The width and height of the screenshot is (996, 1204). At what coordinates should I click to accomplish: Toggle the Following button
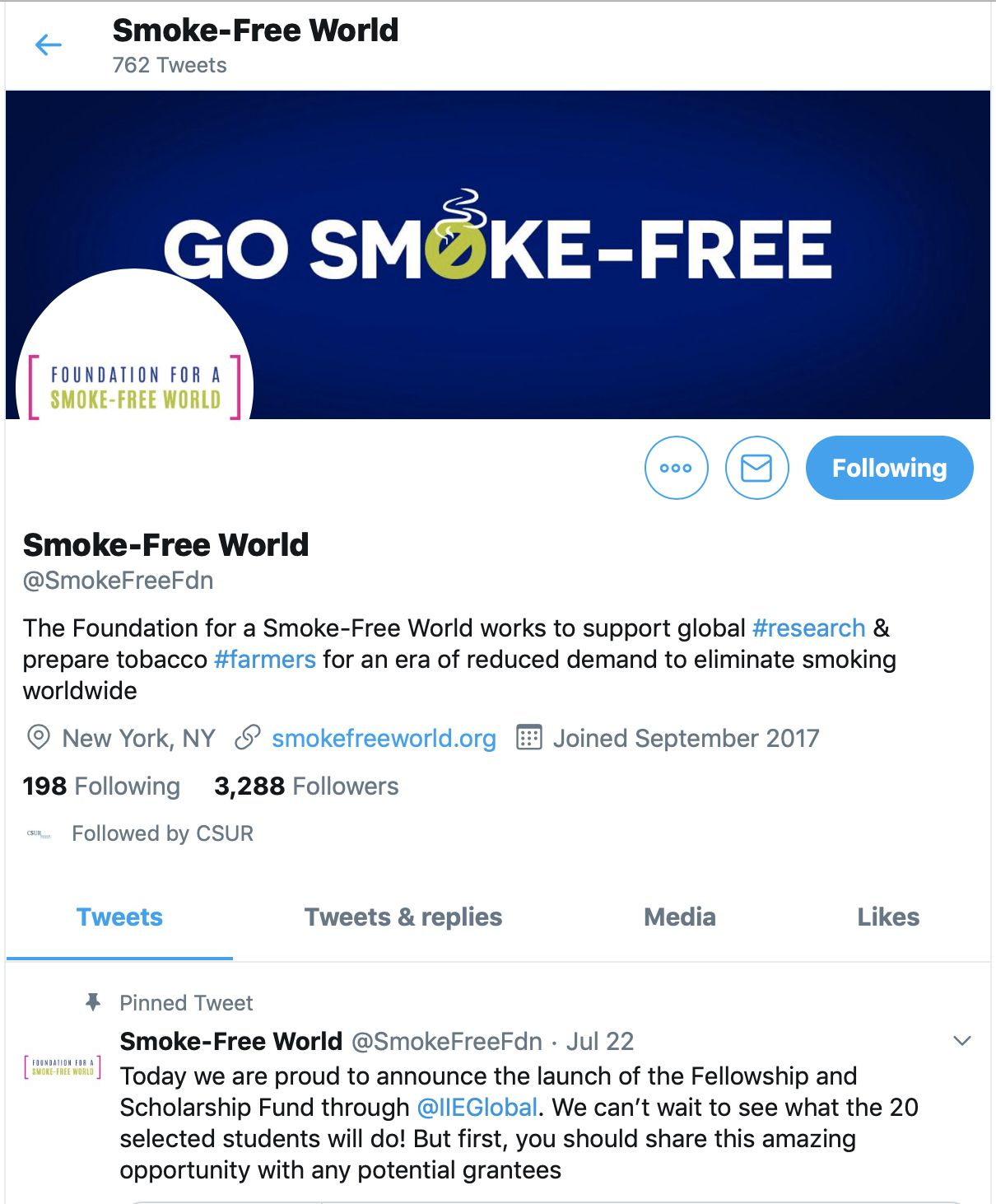coord(890,468)
